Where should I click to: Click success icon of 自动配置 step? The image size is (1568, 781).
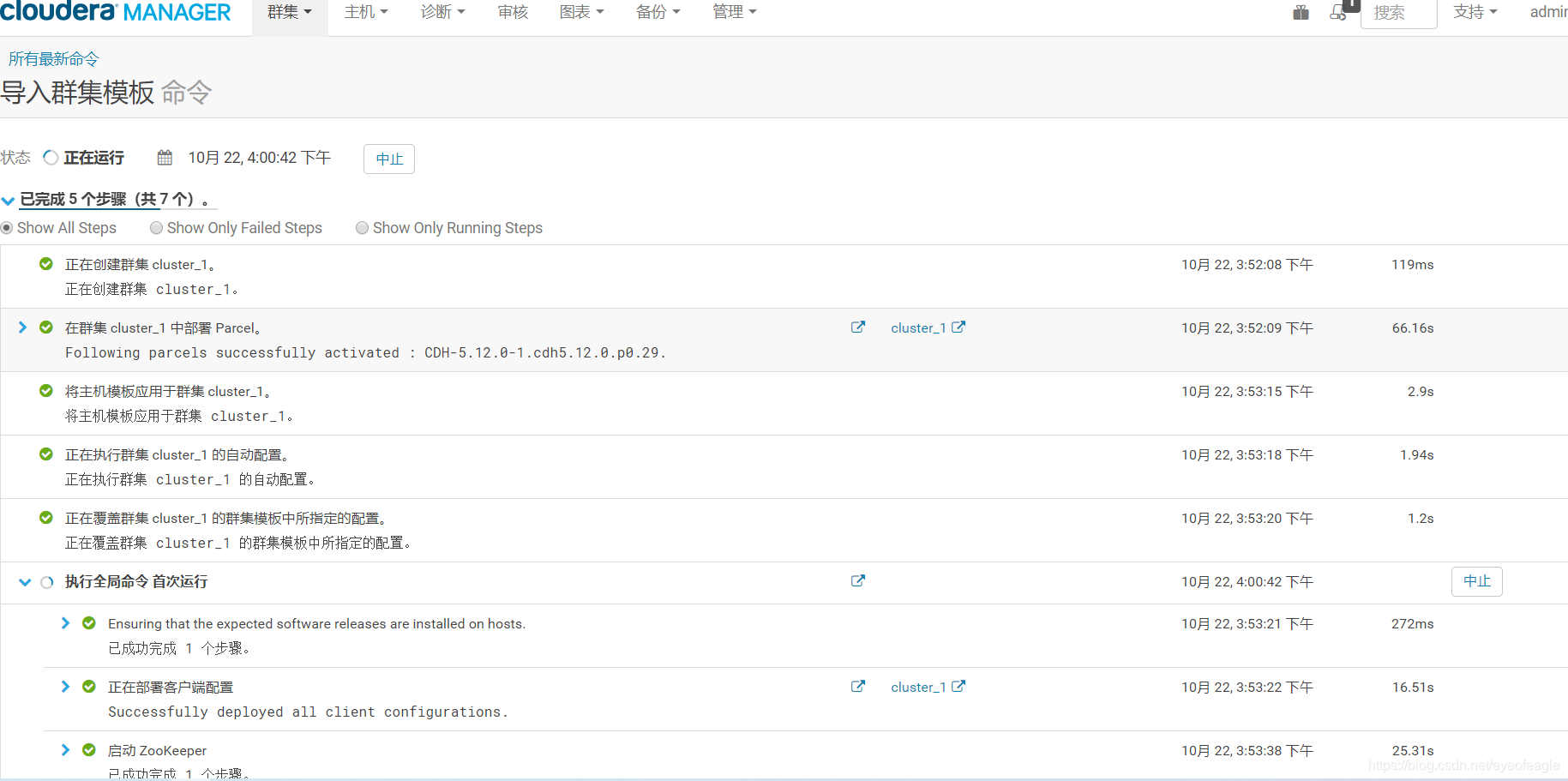tap(46, 454)
